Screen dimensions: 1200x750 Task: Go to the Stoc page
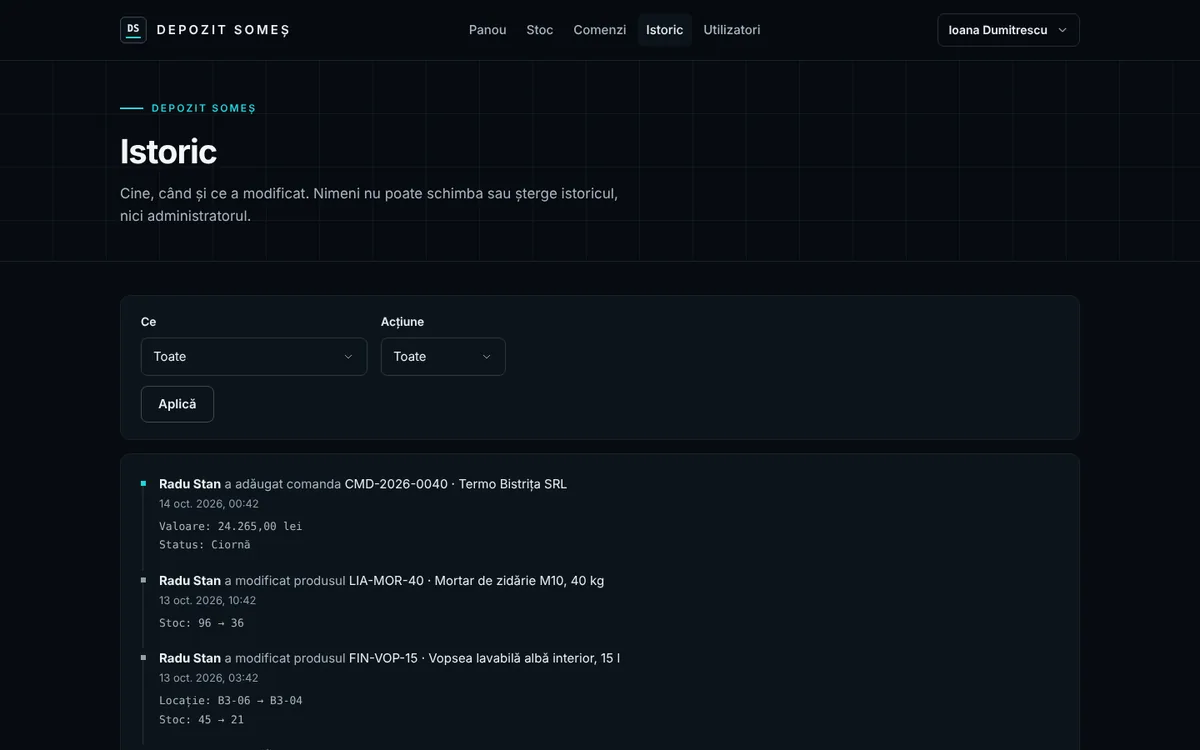540,30
